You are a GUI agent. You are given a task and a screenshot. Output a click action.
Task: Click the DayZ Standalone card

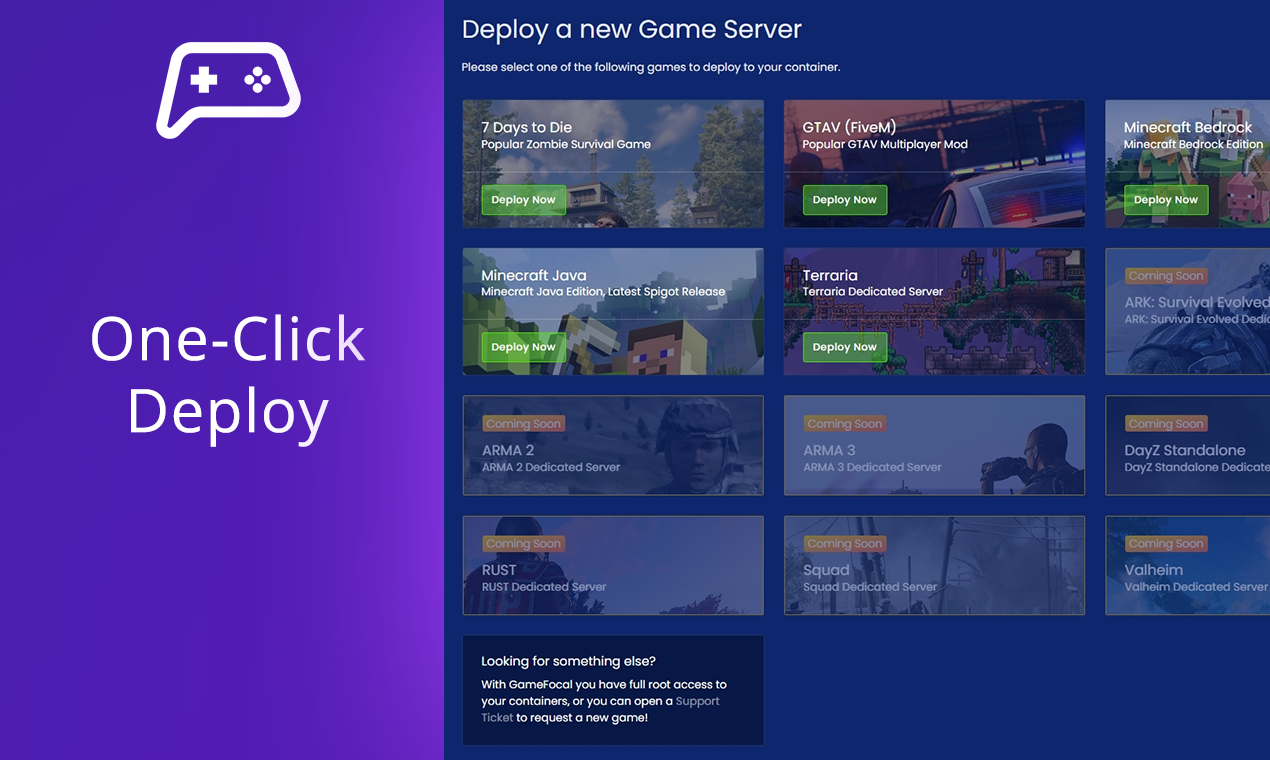[x=1187, y=445]
